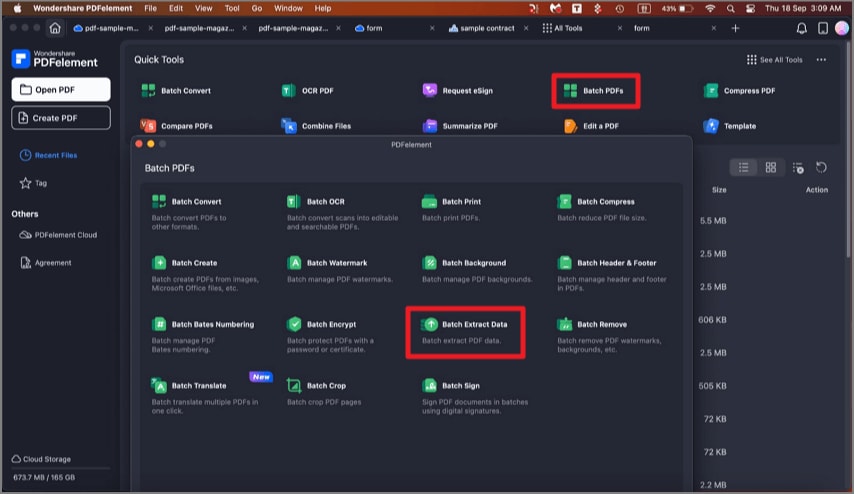854x494 pixels.
Task: Open the Wi-Fi status menu
Action: point(710,8)
